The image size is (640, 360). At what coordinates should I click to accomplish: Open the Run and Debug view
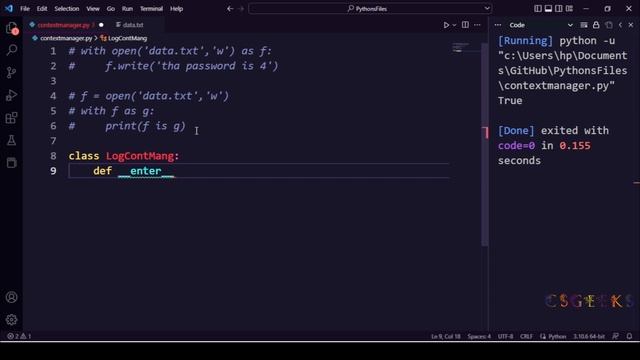point(12,95)
